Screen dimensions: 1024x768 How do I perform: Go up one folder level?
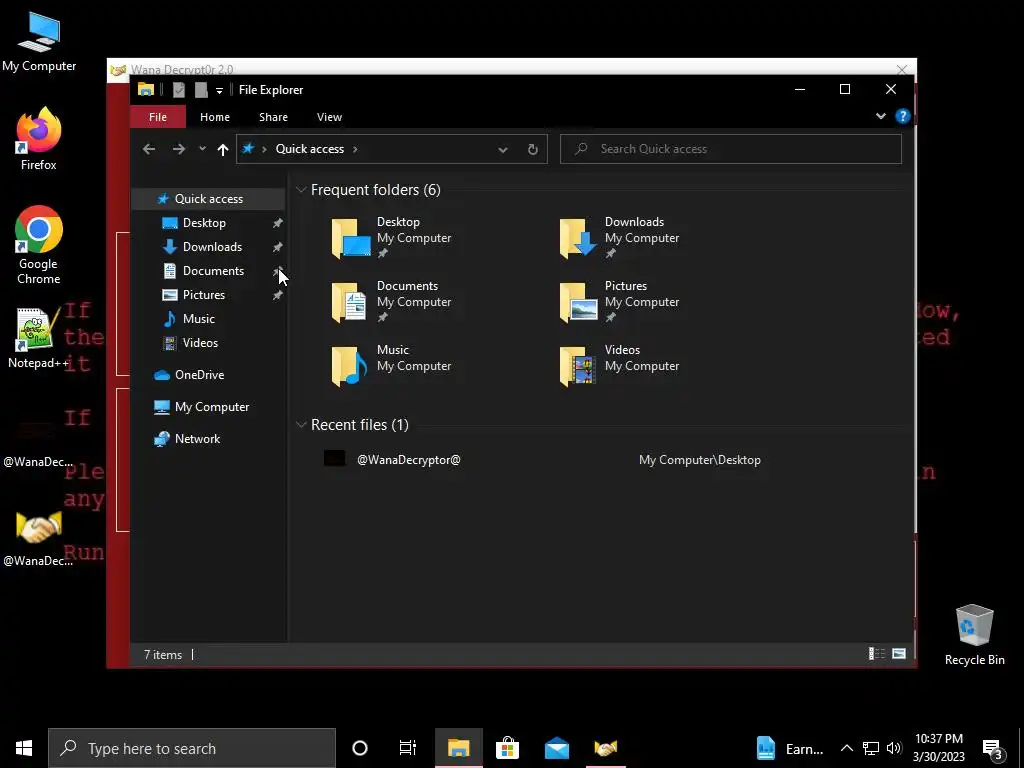click(x=223, y=149)
